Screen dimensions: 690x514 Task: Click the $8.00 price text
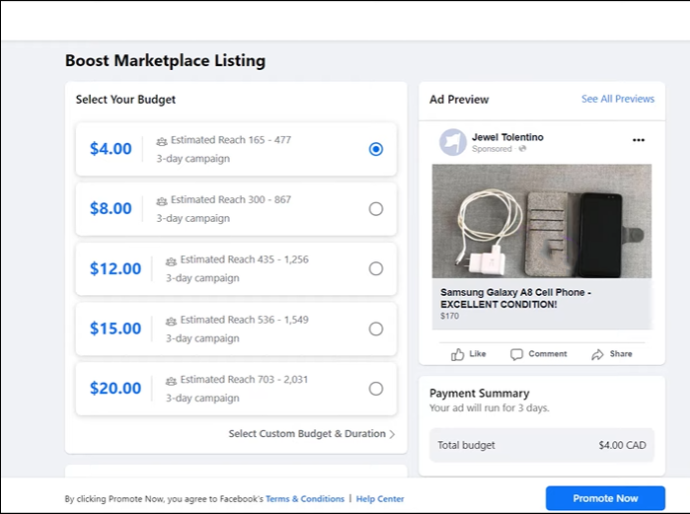coord(111,208)
